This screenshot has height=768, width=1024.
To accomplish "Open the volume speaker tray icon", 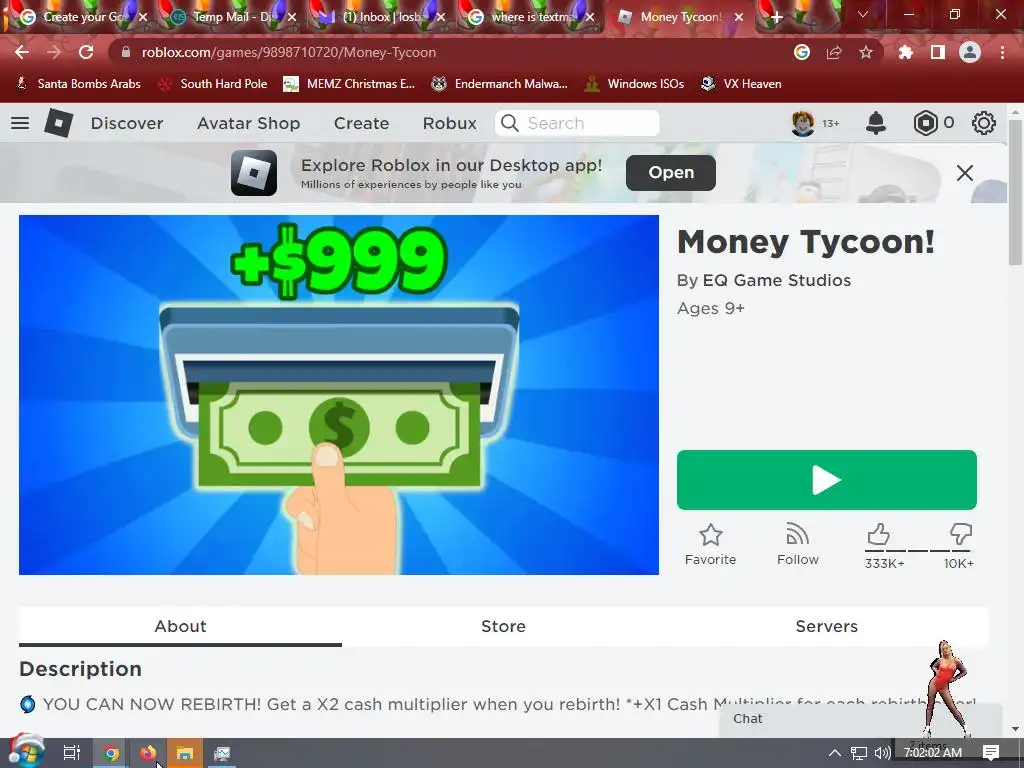I will pos(882,753).
